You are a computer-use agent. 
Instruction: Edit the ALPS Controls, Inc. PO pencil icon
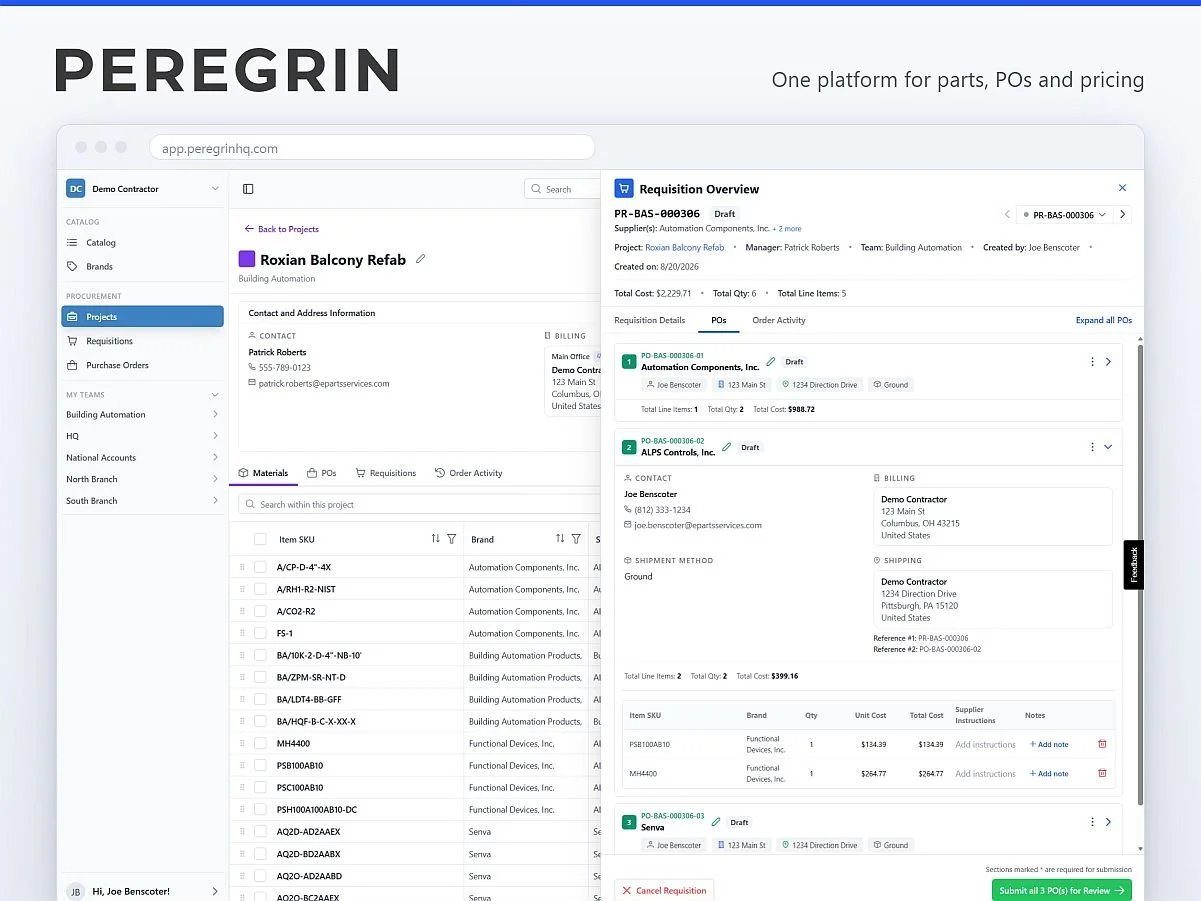point(727,447)
